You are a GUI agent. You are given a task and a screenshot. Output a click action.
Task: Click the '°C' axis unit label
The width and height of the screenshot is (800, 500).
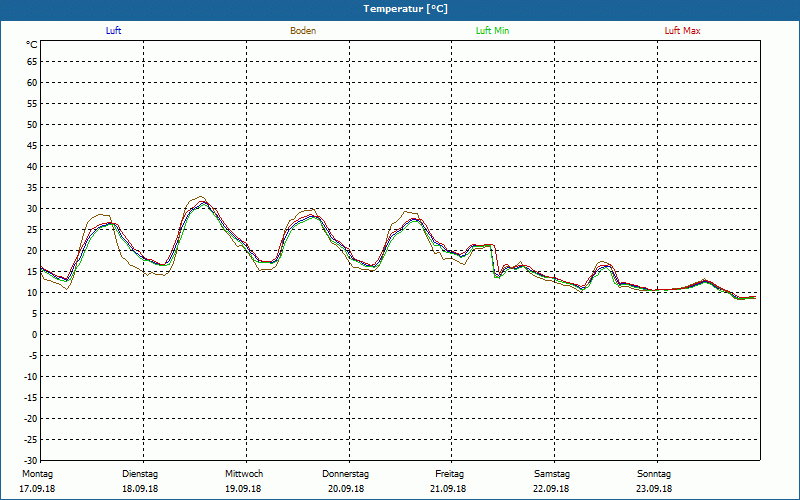point(32,45)
